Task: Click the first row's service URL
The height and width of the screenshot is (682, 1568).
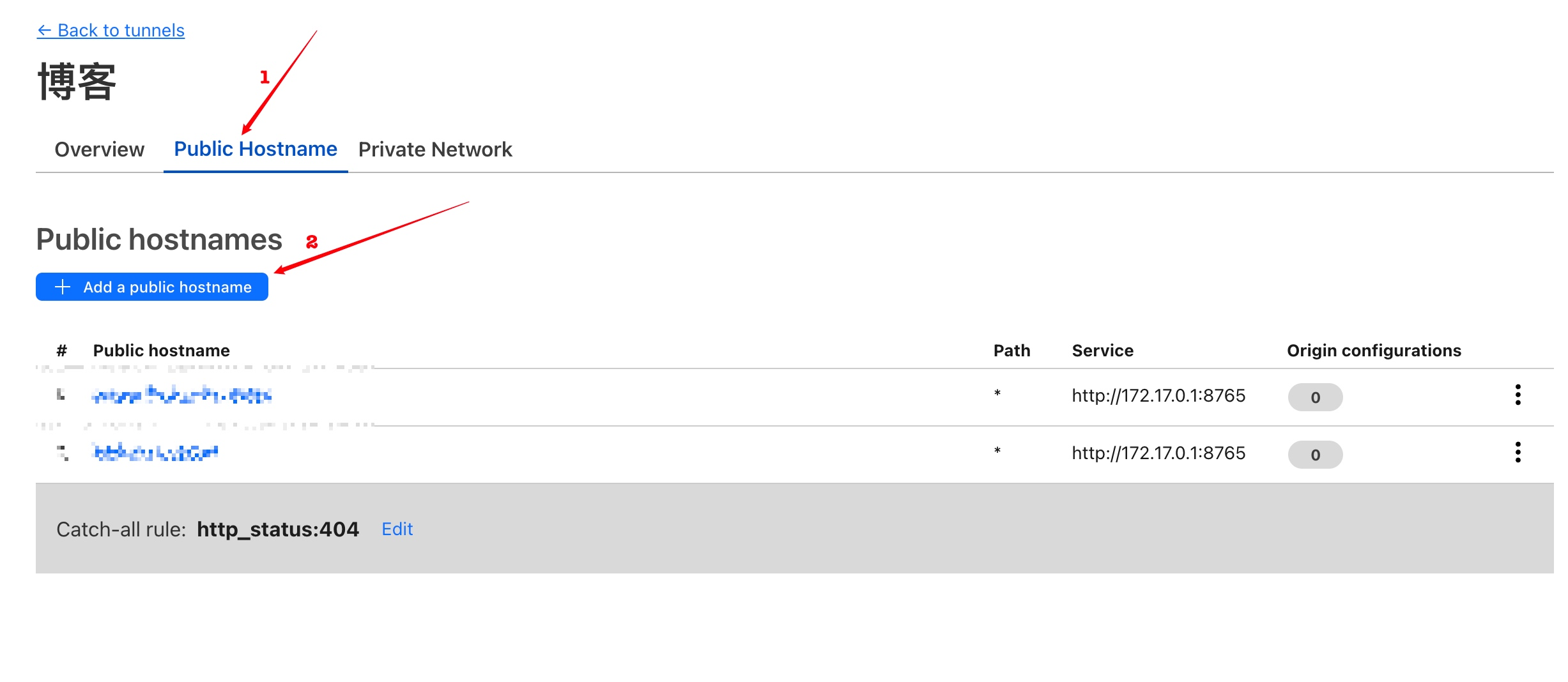Action: [1158, 396]
